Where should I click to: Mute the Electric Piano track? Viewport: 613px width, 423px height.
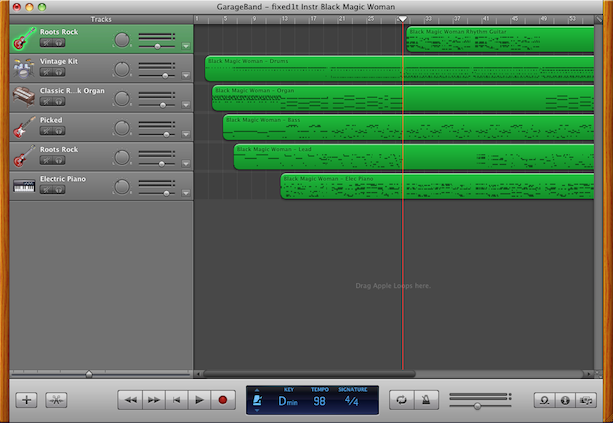click(46, 190)
